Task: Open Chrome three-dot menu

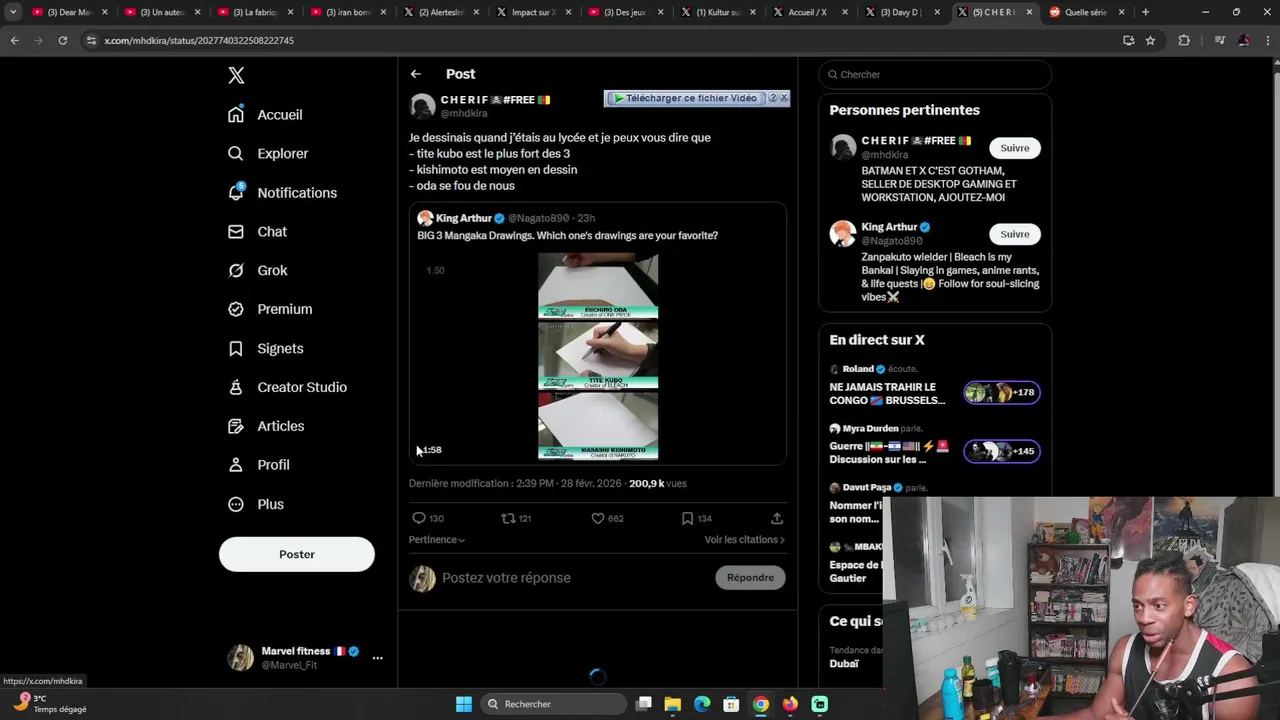Action: [x=1268, y=40]
